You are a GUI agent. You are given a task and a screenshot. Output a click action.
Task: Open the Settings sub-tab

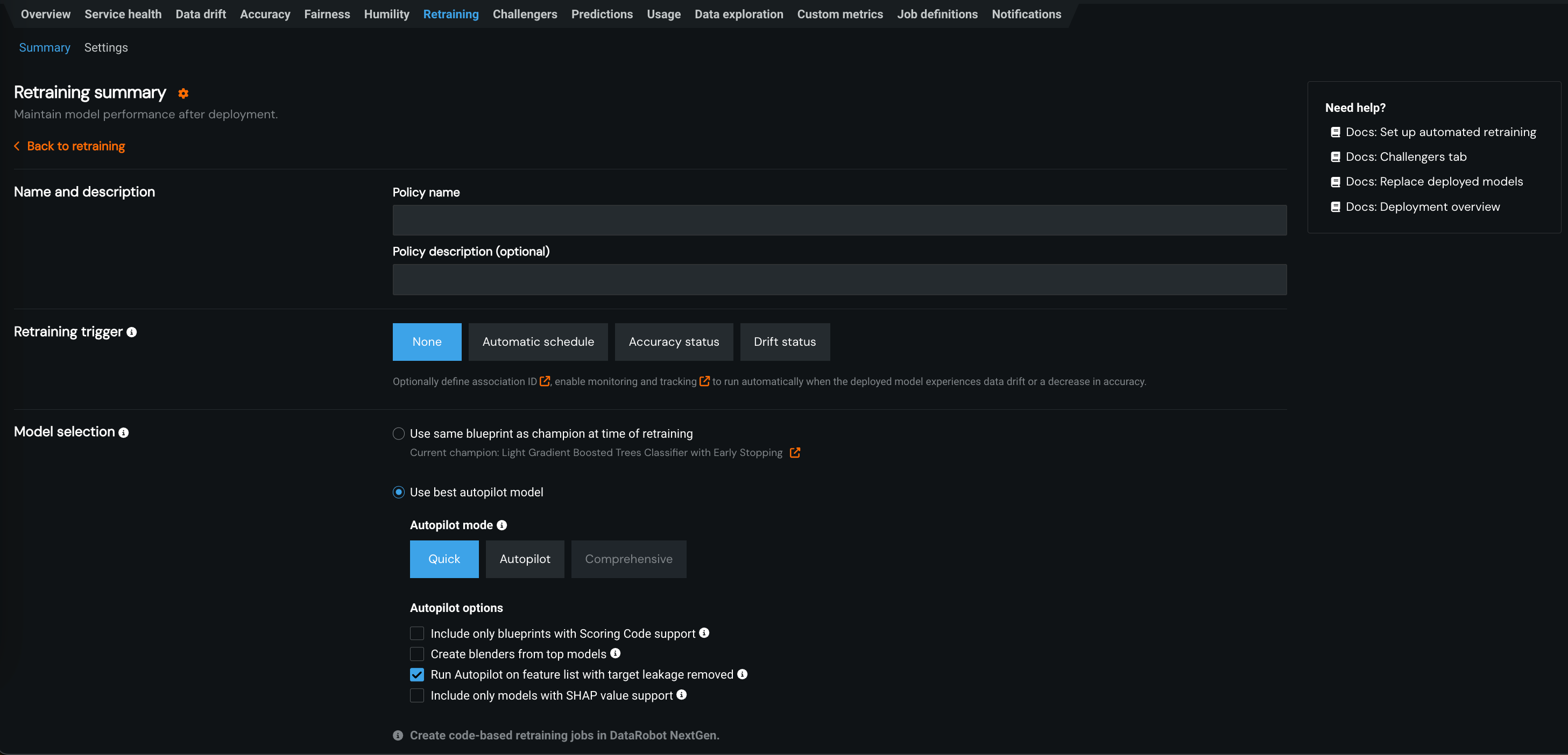(x=106, y=47)
